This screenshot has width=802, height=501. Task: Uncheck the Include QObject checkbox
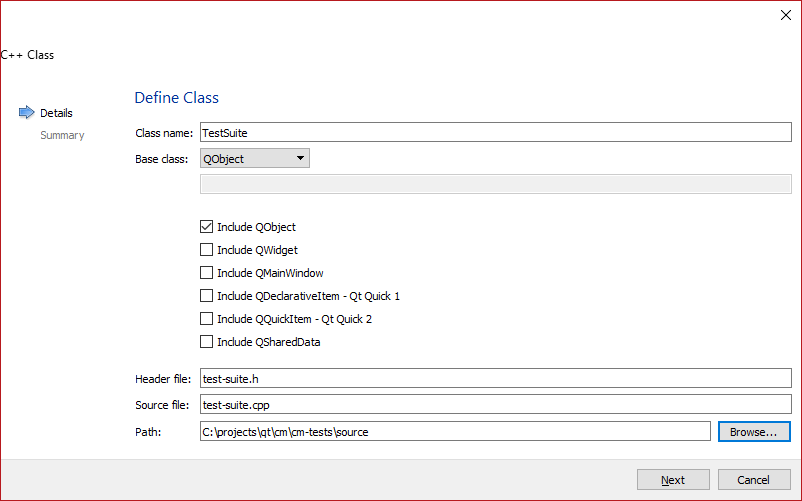pos(207,227)
